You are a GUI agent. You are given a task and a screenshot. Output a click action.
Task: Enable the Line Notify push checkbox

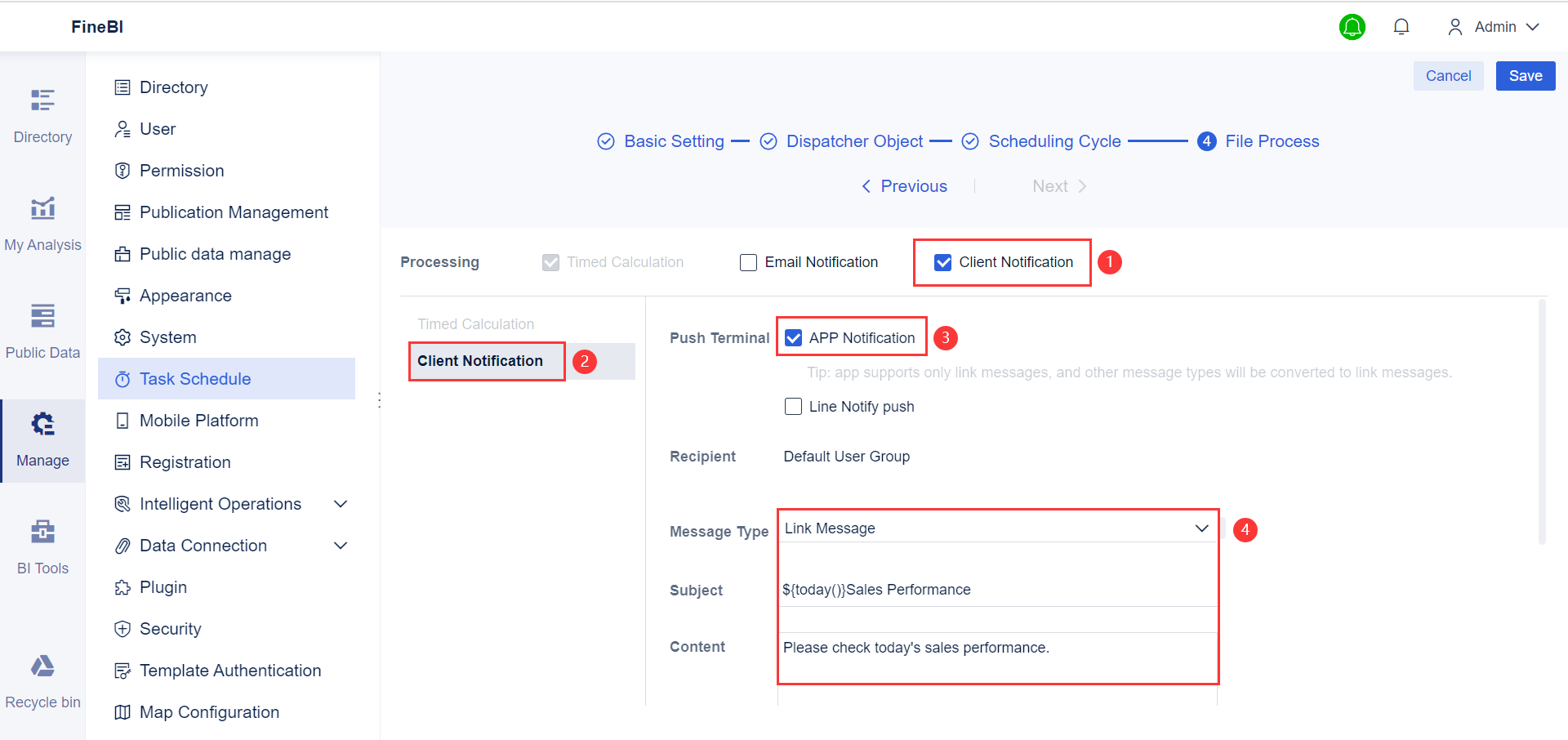tap(793, 406)
